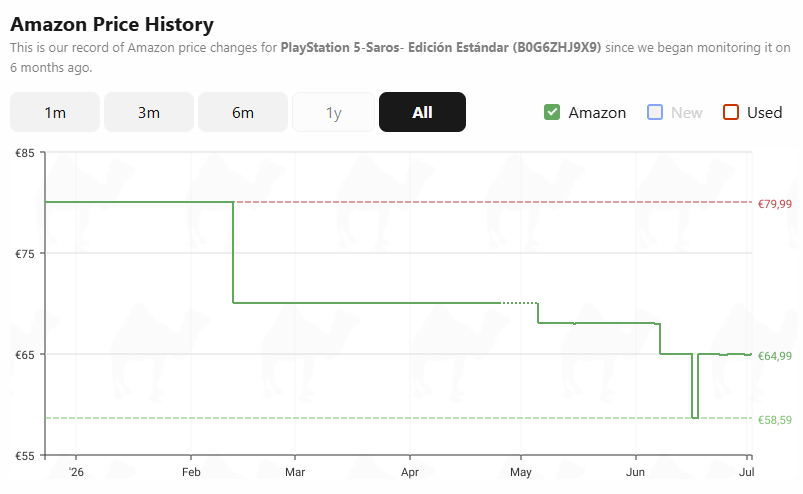This screenshot has height=494, width=803.
Task: Click the dotted green line segment
Action: point(519,303)
